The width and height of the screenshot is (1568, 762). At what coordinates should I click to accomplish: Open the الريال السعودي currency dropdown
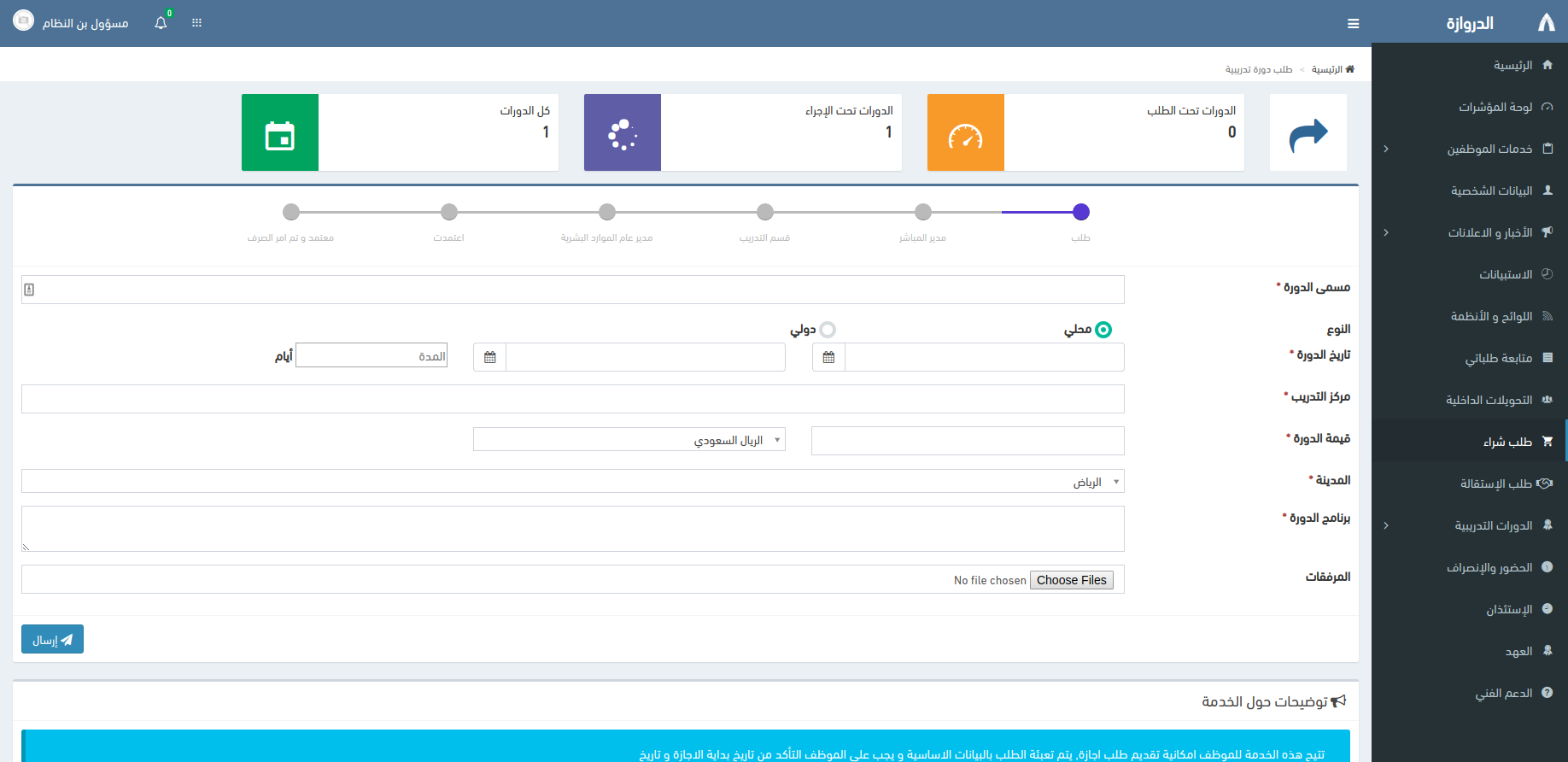[629, 440]
